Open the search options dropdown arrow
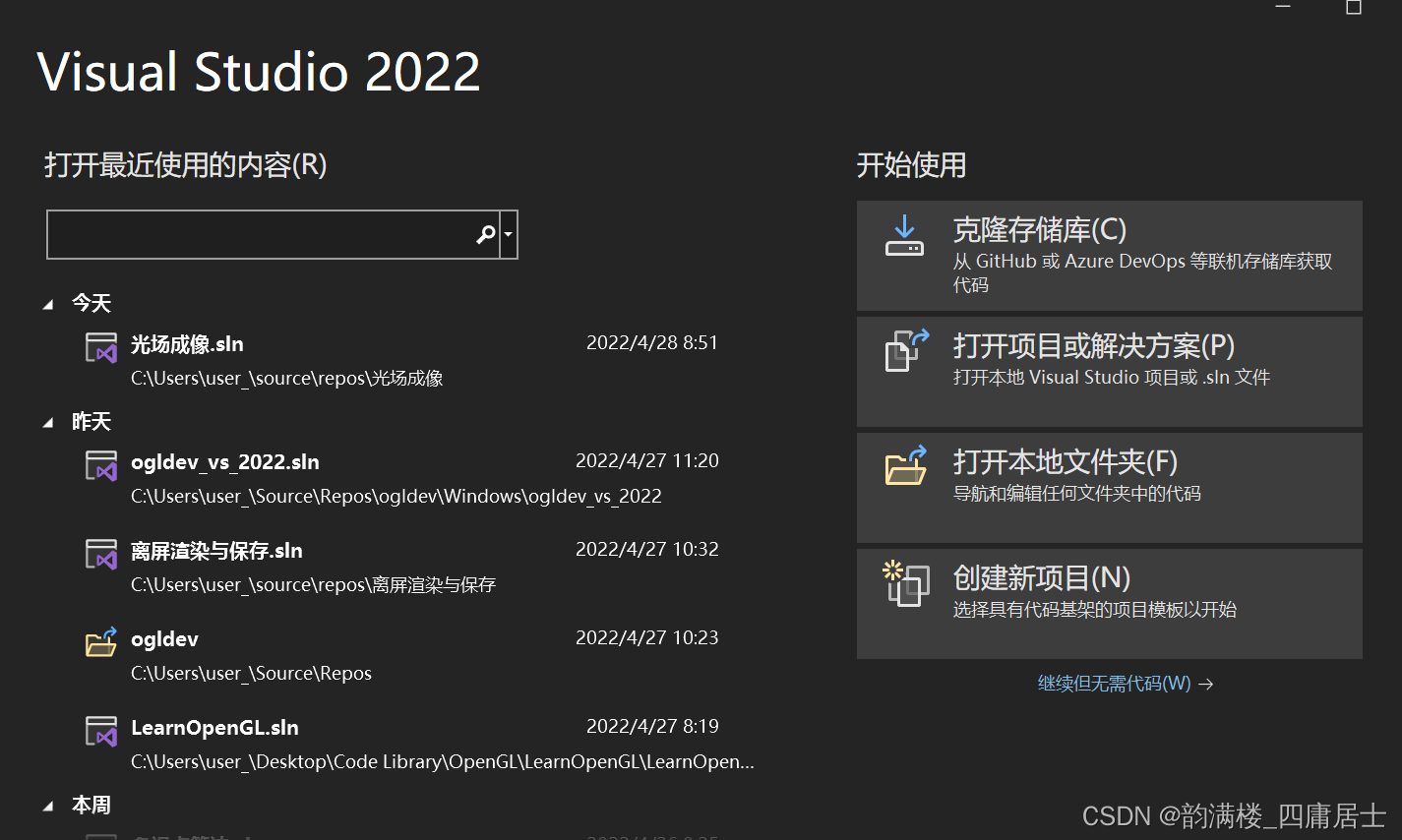Viewport: 1402px width, 840px height. click(509, 234)
